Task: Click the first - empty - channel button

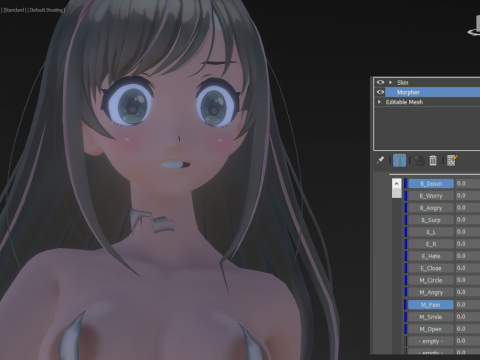Action: (x=431, y=341)
